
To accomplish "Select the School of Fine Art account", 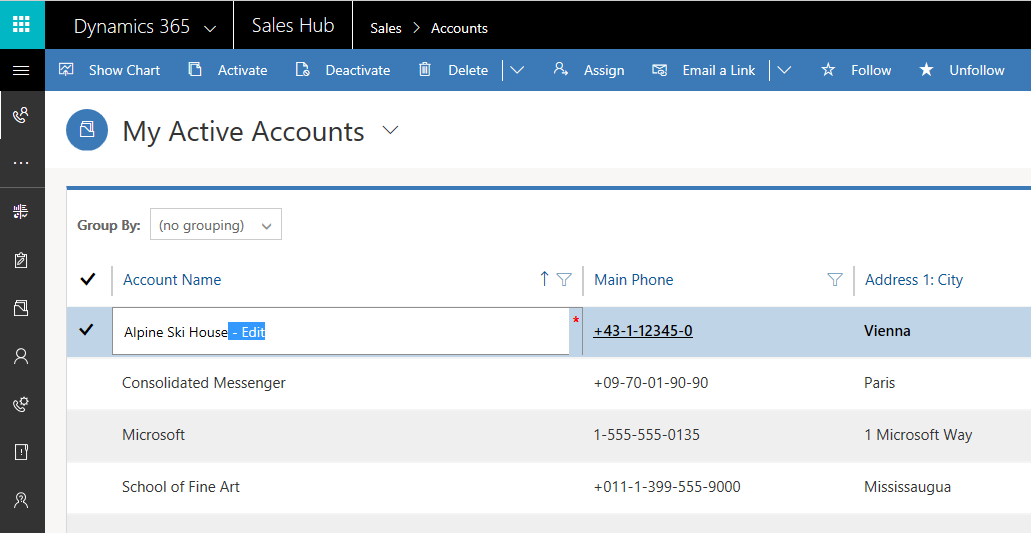I will 181,486.
